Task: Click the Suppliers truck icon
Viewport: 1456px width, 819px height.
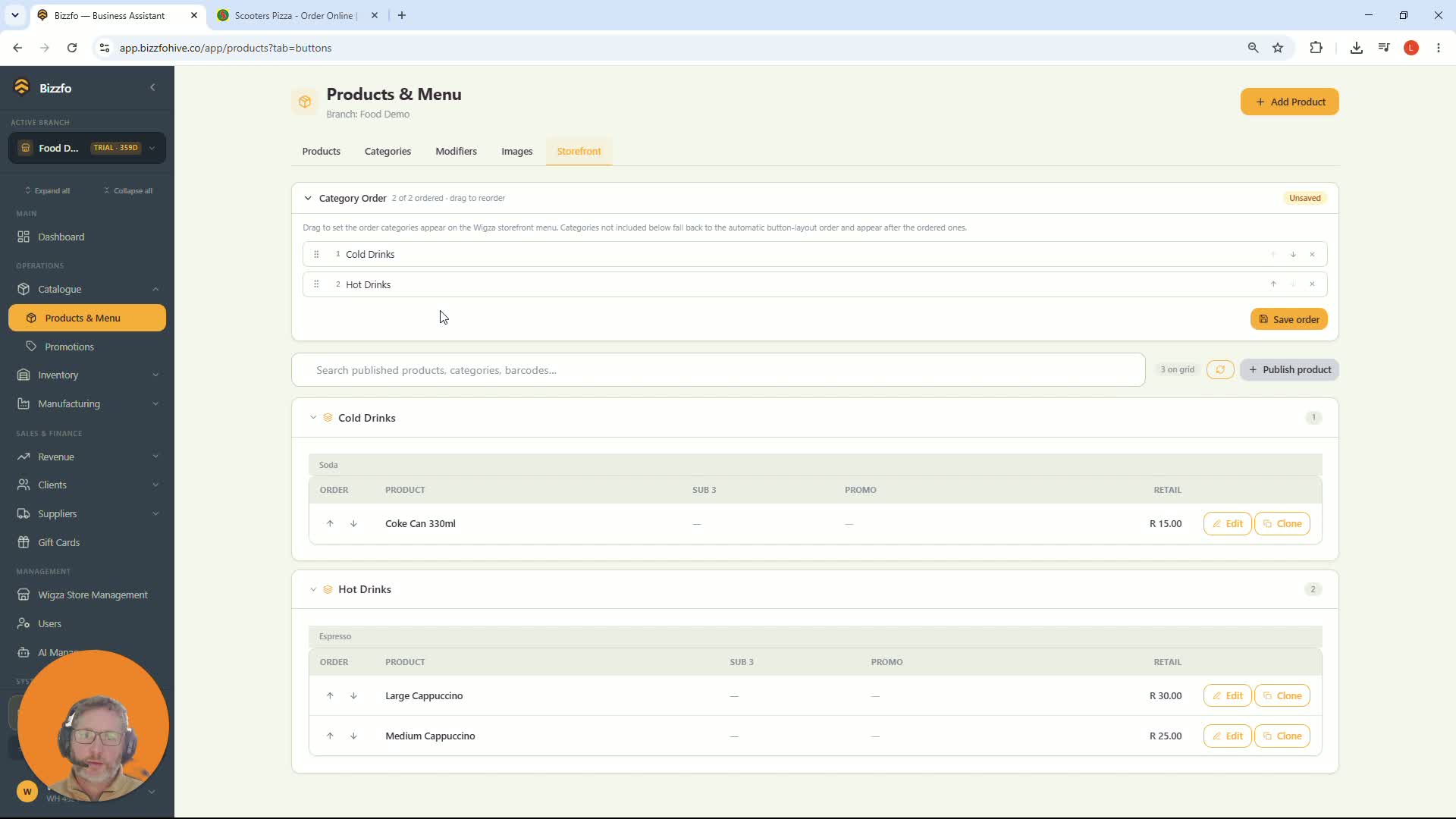Action: [x=24, y=513]
